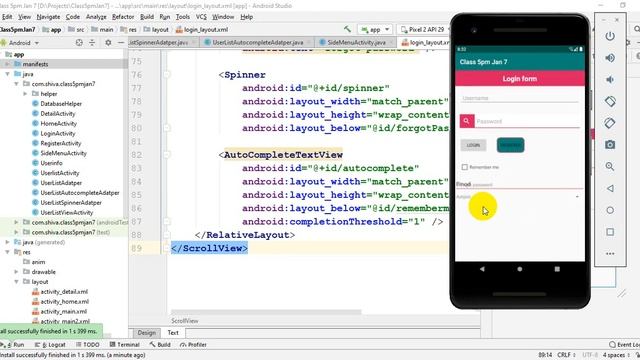The image size is (640, 360).
Task: Tap the pink search icon beside Password
Action: pyautogui.click(x=467, y=121)
